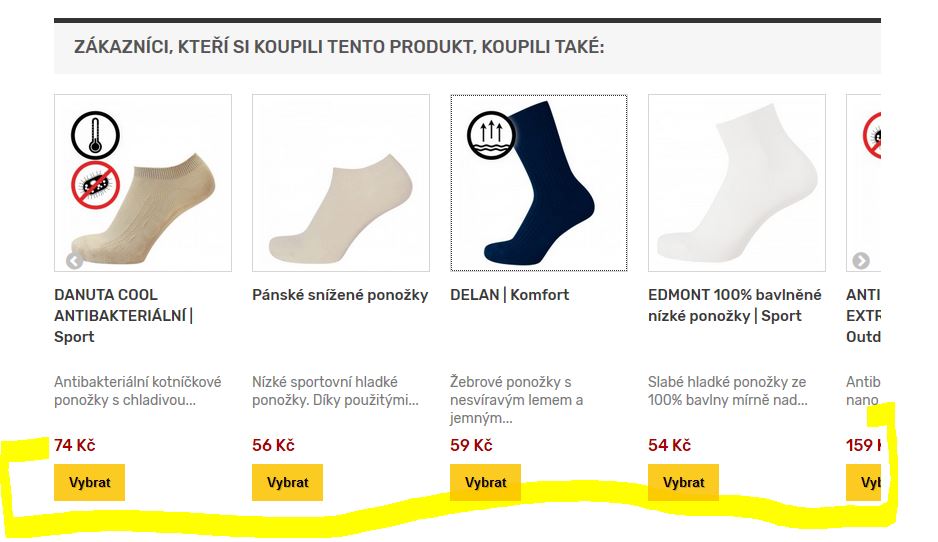This screenshot has width=938, height=542.
Task: Click the left carousel arrow
Action: 74,261
